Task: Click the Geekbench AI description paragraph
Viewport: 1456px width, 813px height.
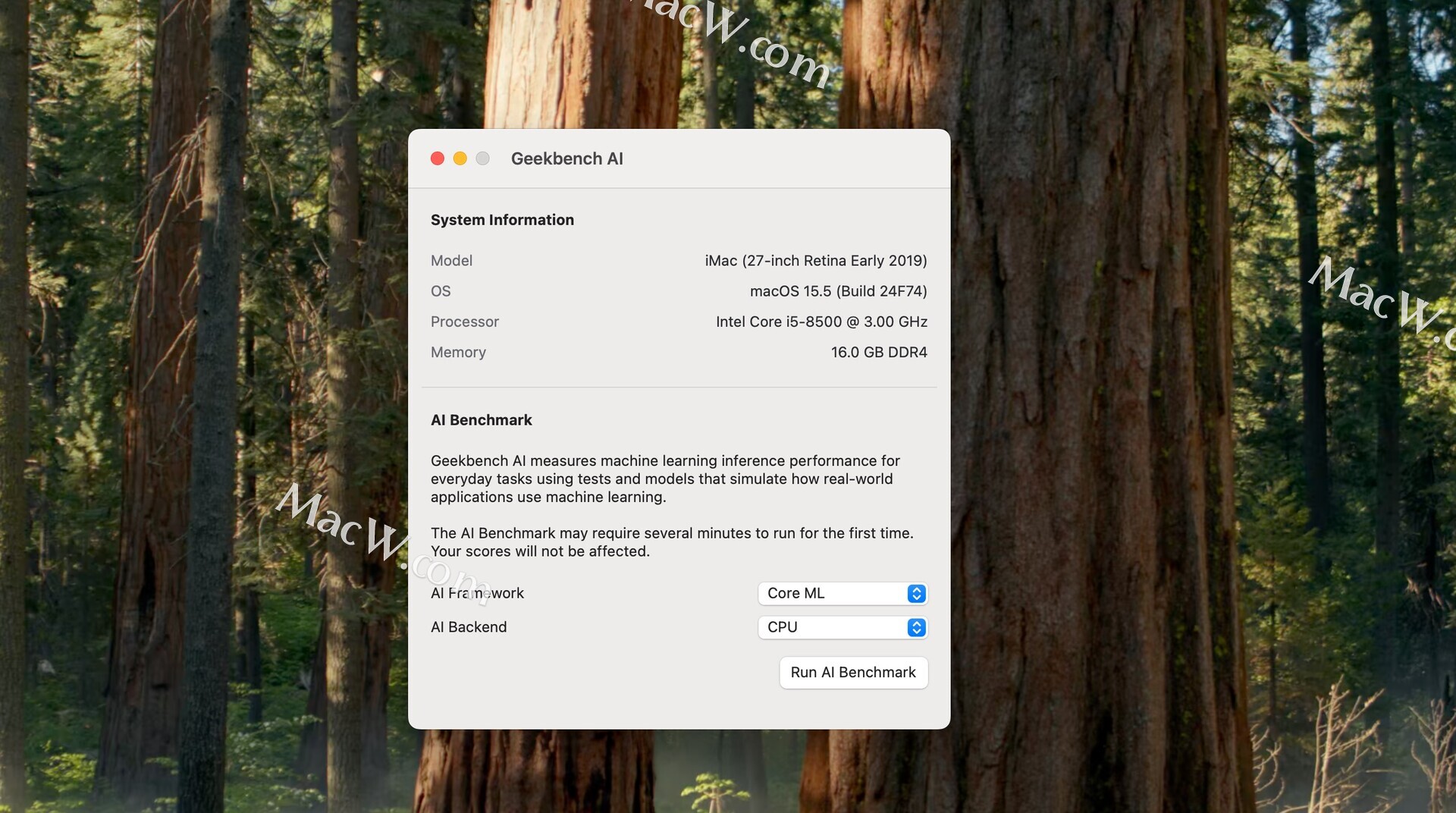Action: (x=665, y=479)
